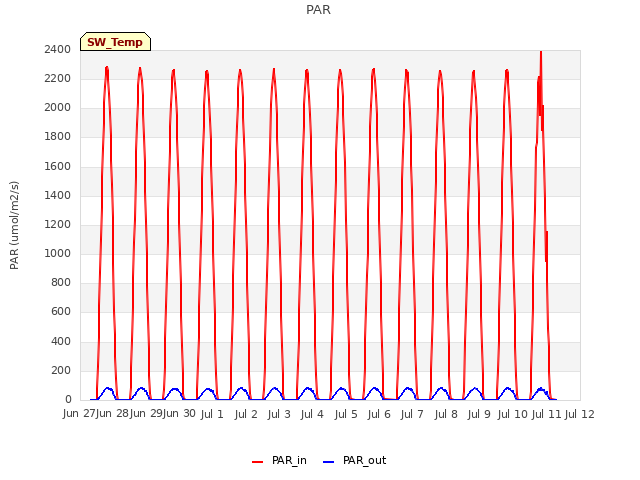640x480 pixels.
Task: Click the 2000 y-axis tick label
Action: tap(58, 108)
